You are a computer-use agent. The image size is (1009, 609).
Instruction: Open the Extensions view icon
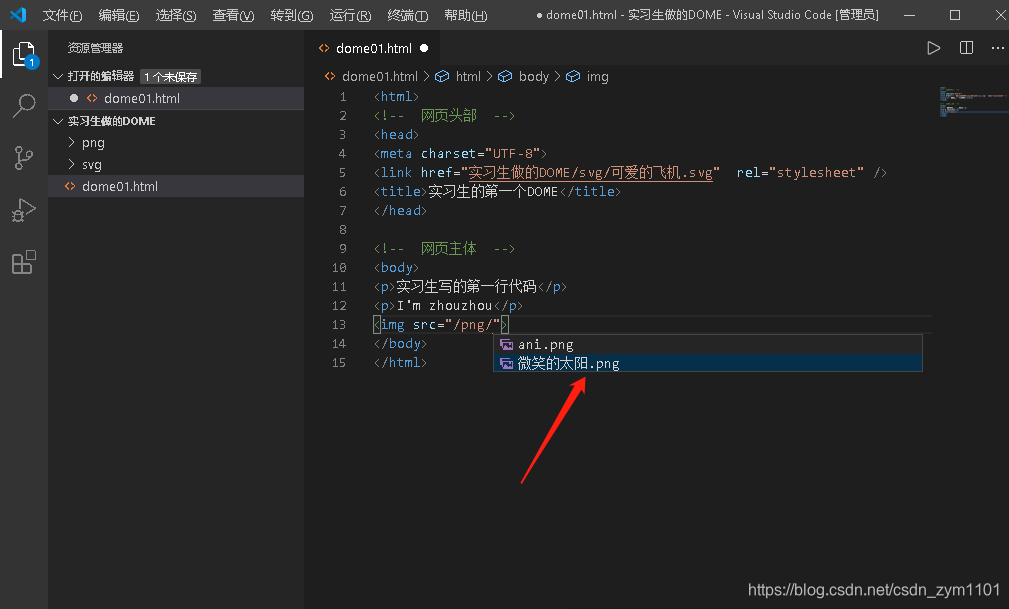coord(24,262)
